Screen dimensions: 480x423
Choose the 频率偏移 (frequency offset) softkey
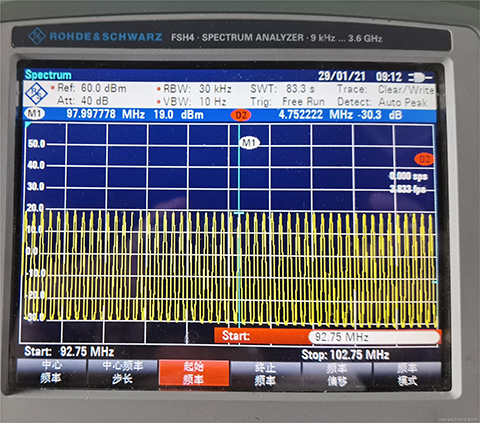coord(337,374)
